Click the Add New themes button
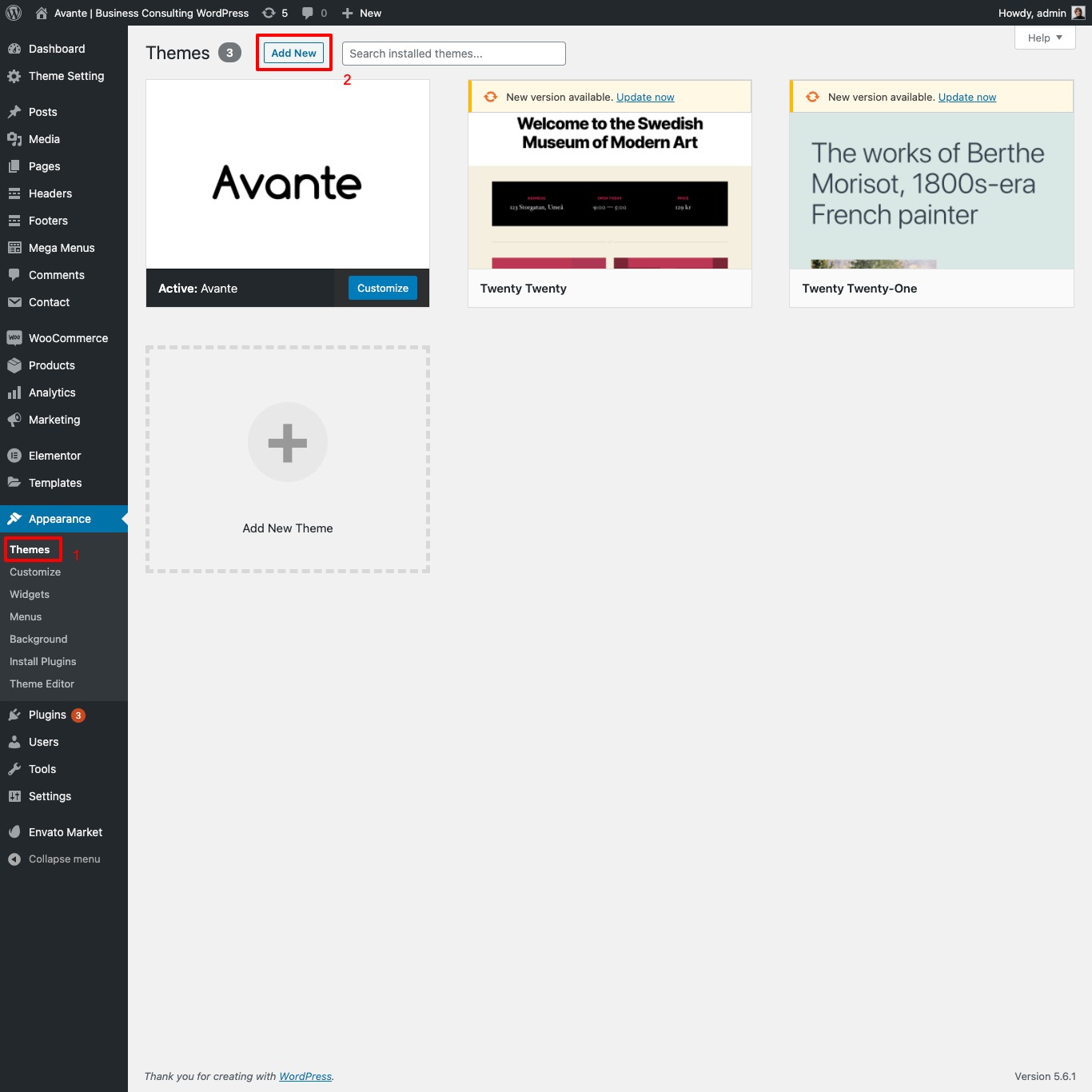The image size is (1092, 1092). (x=293, y=53)
